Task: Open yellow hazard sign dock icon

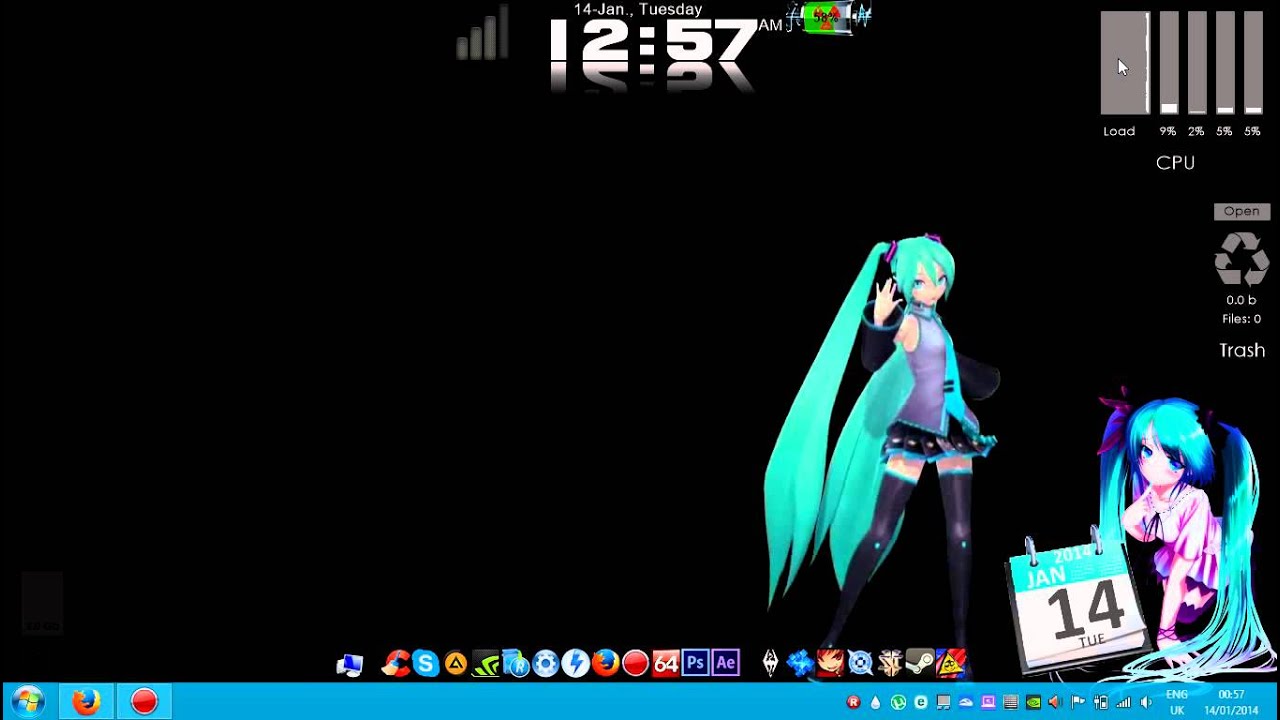Action: click(x=951, y=663)
